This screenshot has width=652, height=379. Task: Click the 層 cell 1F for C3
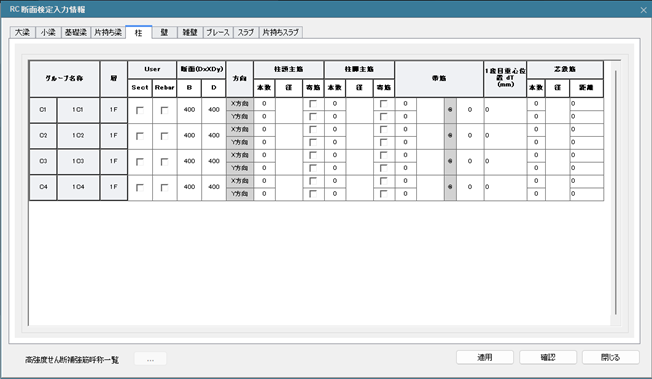[x=114, y=162]
